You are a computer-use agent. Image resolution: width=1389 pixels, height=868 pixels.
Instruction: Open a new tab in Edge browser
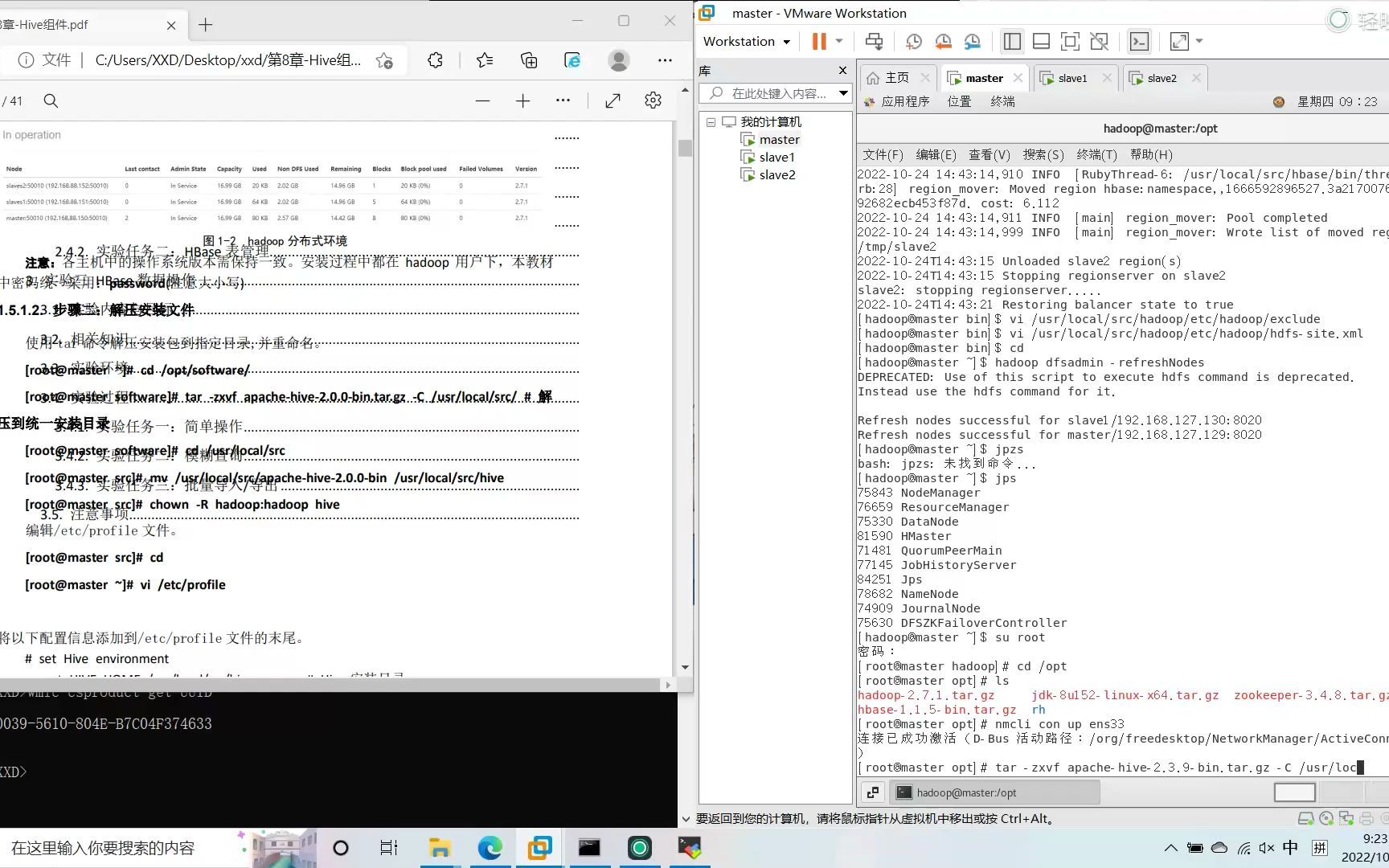[x=206, y=25]
